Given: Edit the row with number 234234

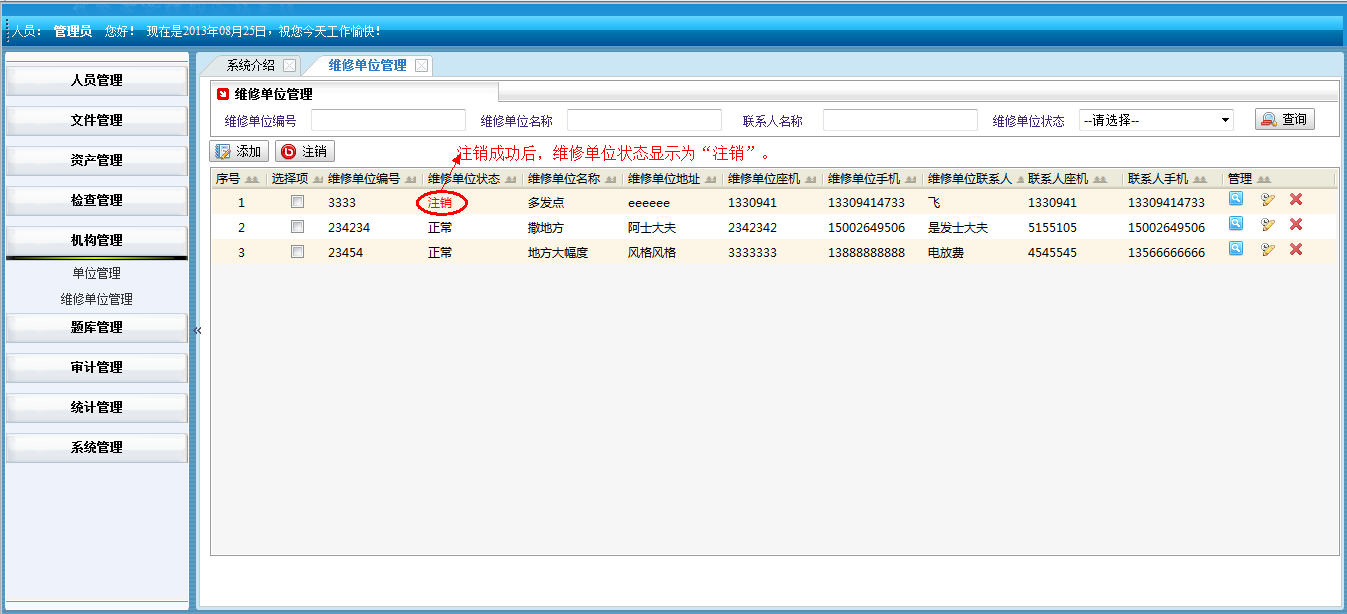Looking at the screenshot, I should click(x=1268, y=224).
